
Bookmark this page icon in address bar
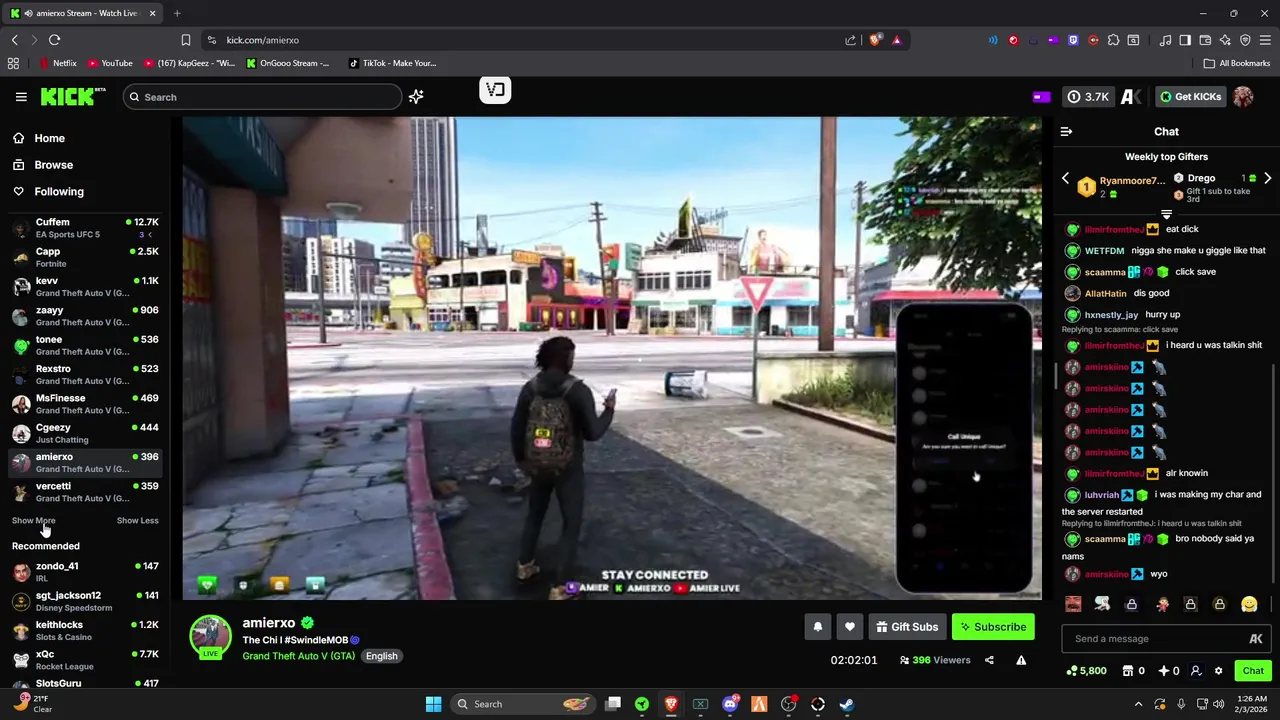[185, 40]
